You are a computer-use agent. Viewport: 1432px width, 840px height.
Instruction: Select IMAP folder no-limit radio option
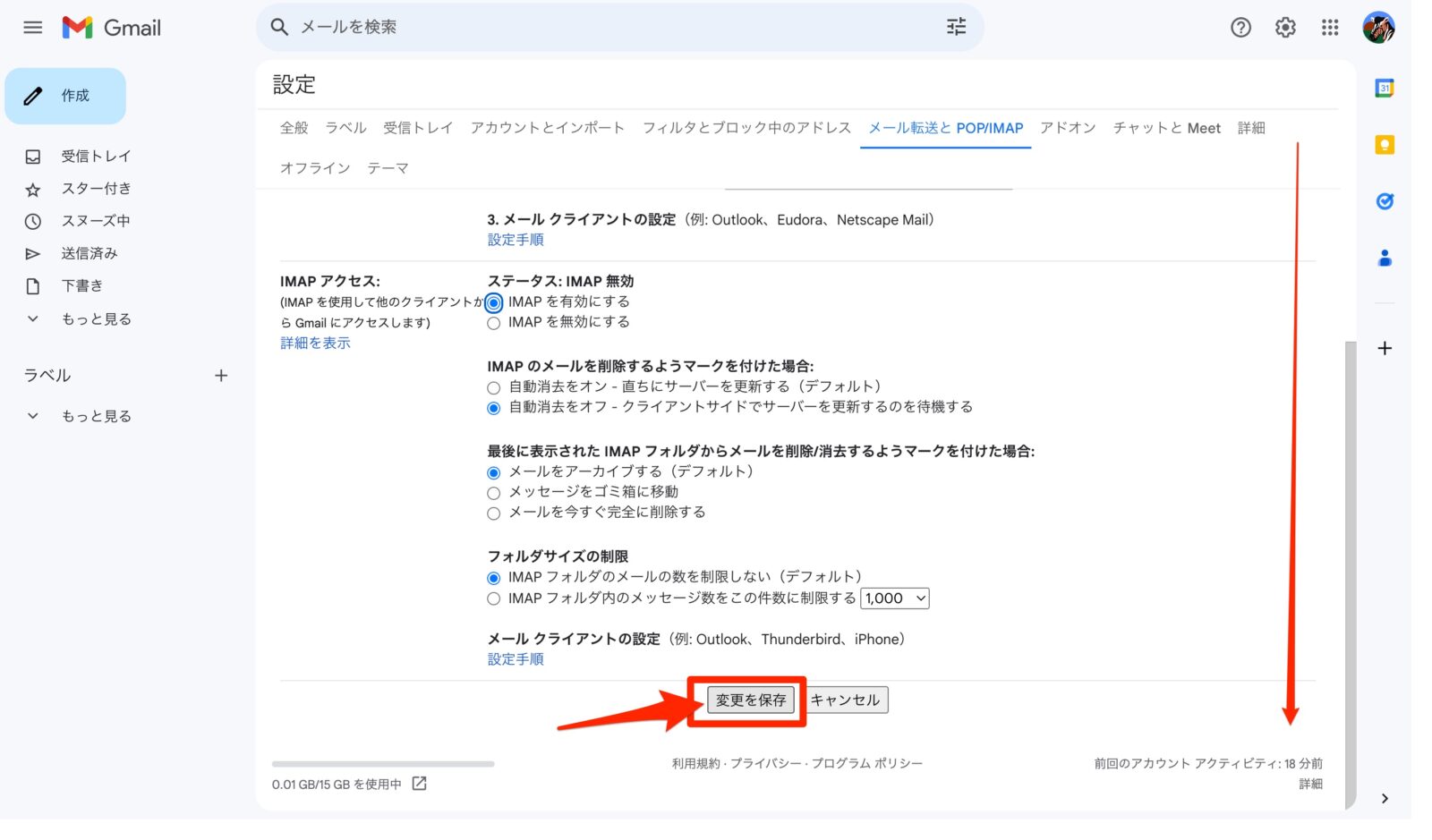[493, 578]
